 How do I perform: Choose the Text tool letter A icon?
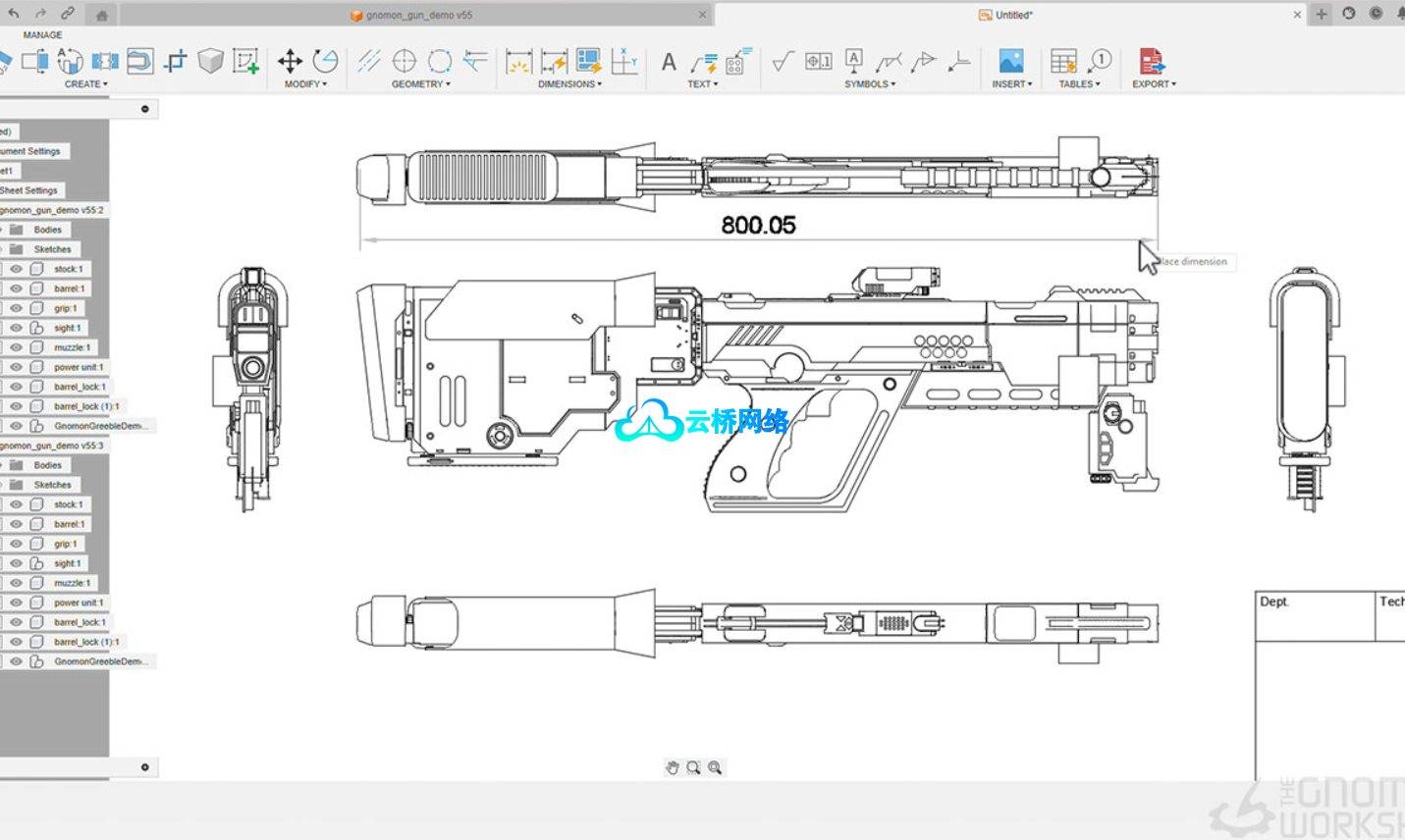coord(669,63)
